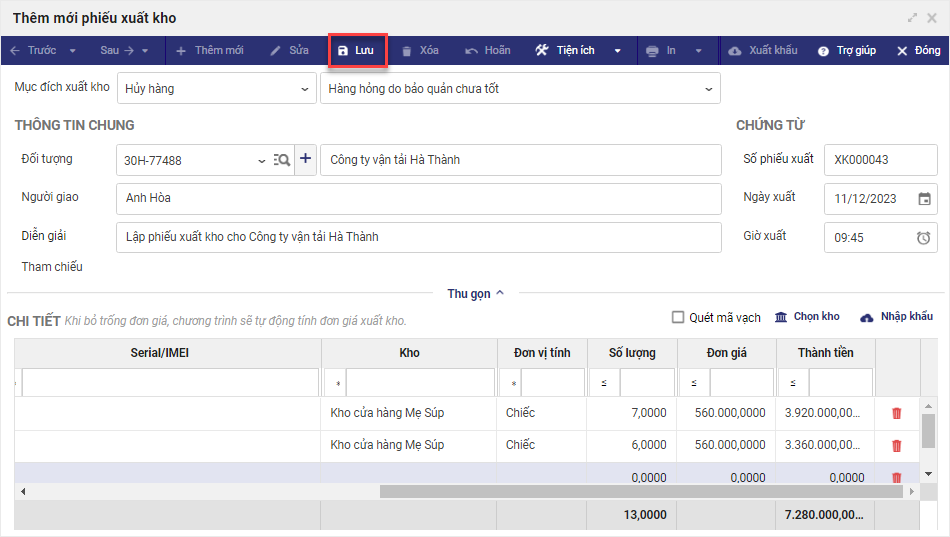Click the plus icon to add Đối tượng
The height and width of the screenshot is (537, 950).
coord(306,159)
